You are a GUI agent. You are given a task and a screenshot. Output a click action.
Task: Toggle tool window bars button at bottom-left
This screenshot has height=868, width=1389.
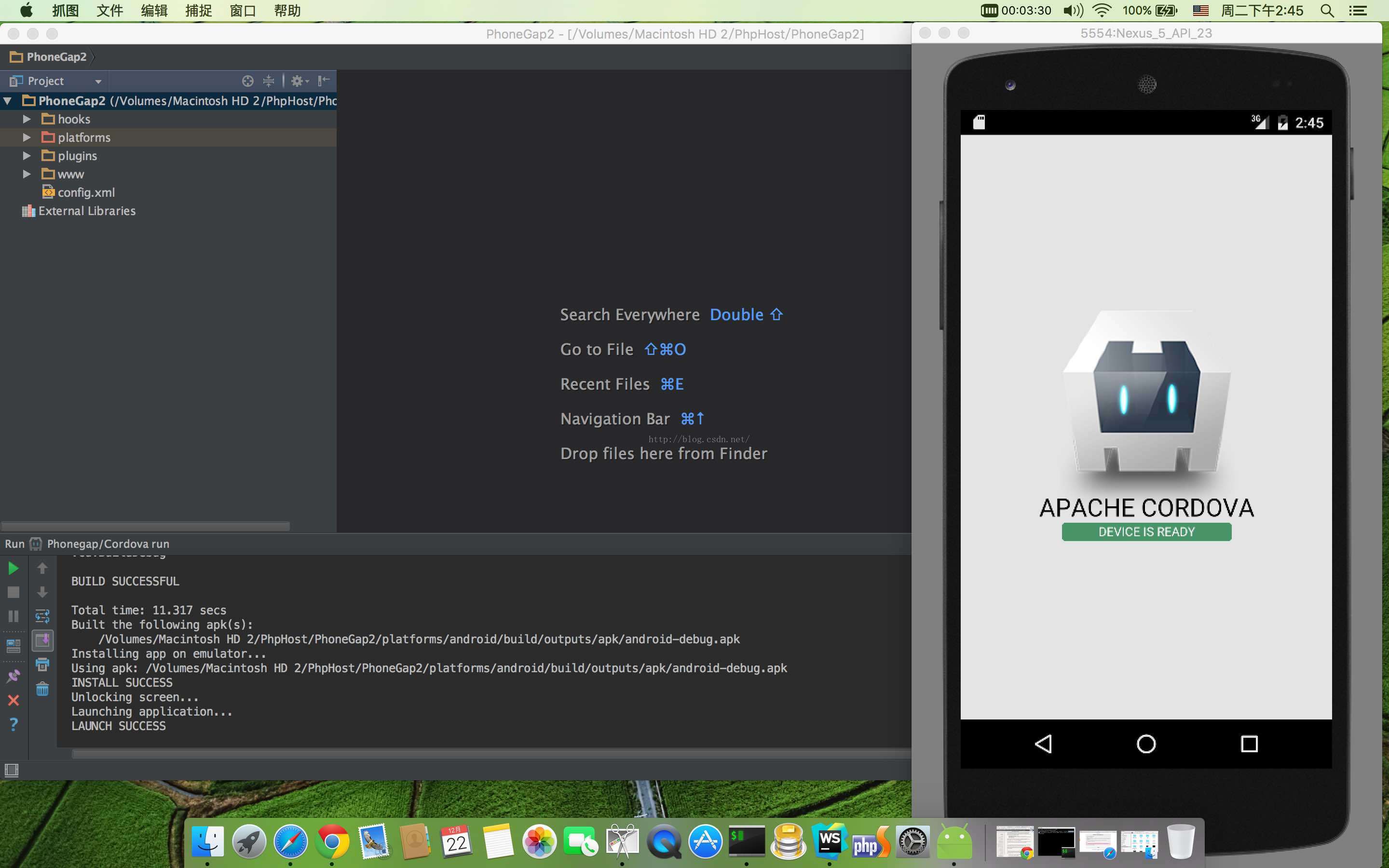[x=12, y=771]
